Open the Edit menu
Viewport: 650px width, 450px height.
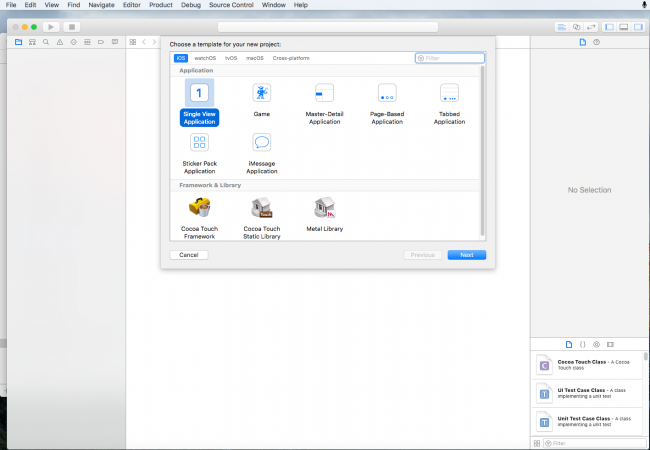[x=30, y=5]
